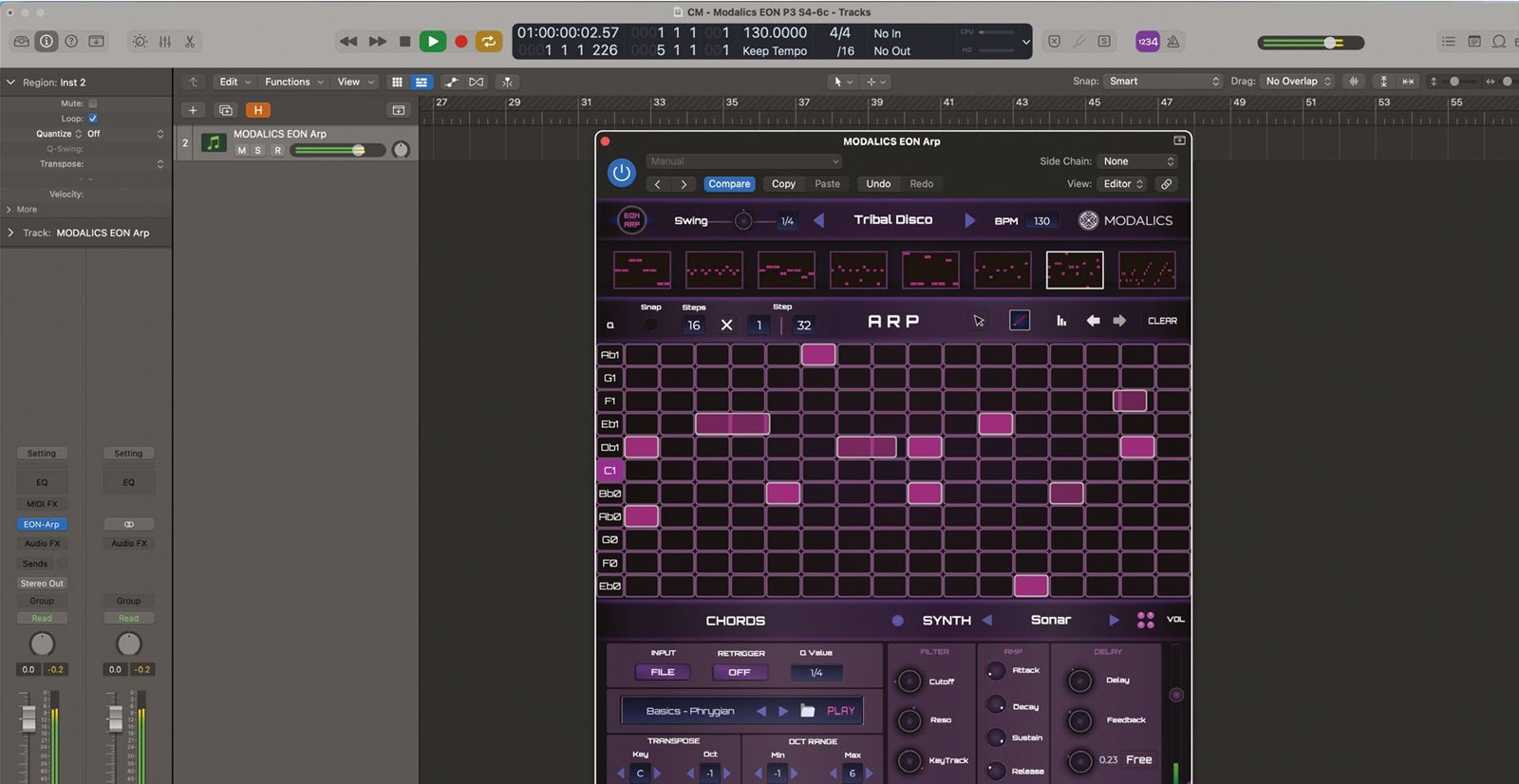Viewport: 1519px width, 784px height.
Task: Toggle the Inspector info button
Action: (46, 42)
